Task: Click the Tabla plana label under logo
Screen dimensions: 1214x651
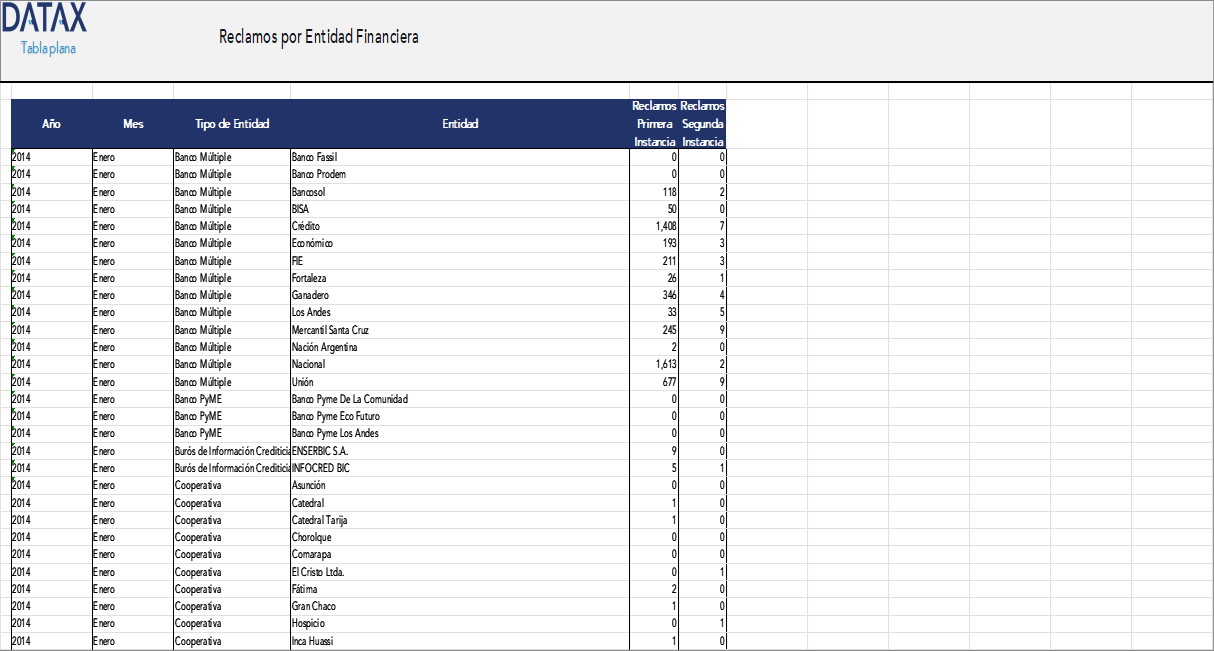Action: pos(48,48)
